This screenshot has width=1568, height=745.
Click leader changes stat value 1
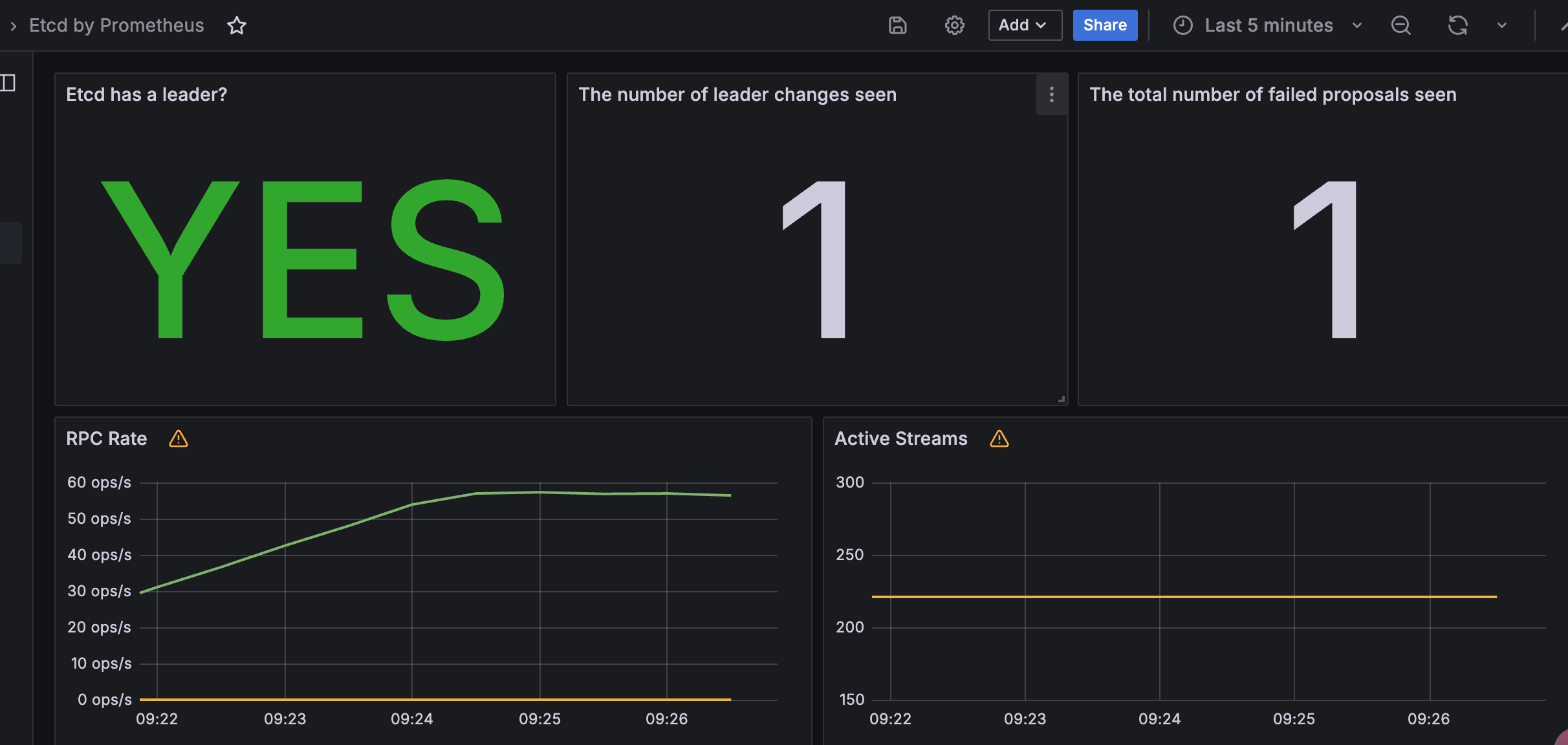pyautogui.click(x=815, y=260)
